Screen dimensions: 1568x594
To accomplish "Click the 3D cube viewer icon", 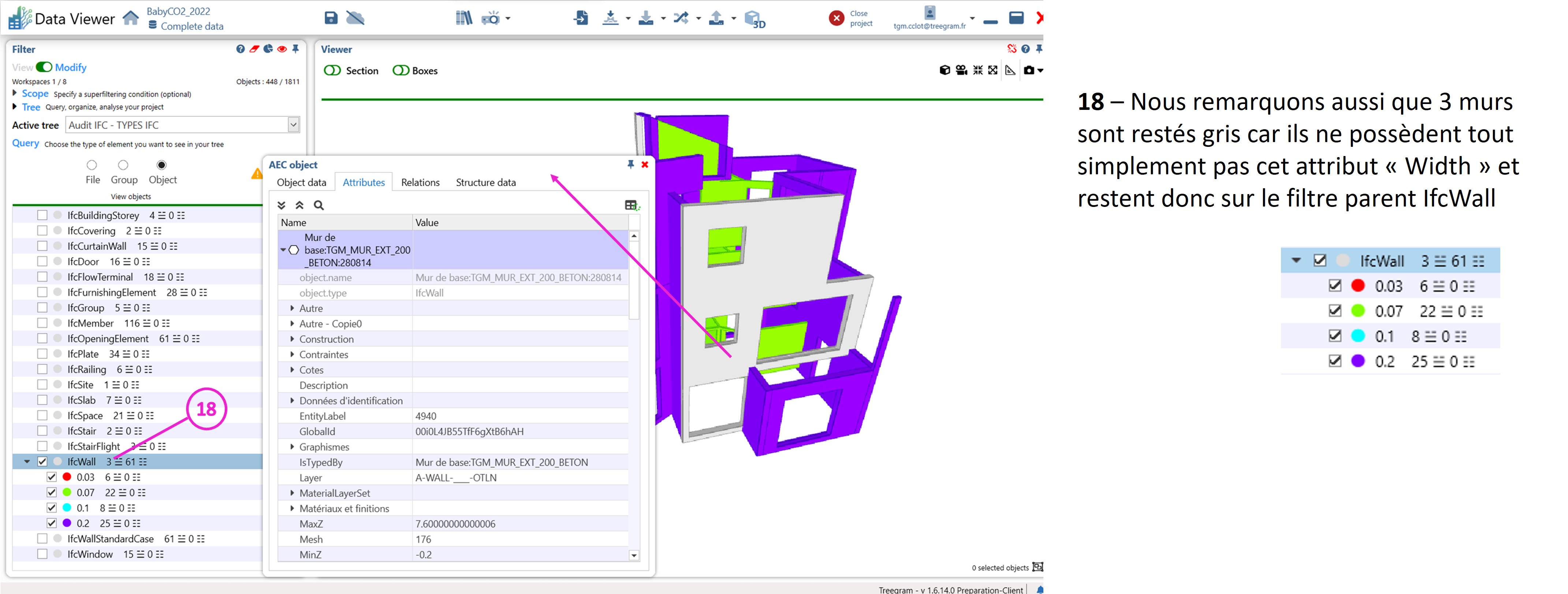I will pyautogui.click(x=753, y=18).
